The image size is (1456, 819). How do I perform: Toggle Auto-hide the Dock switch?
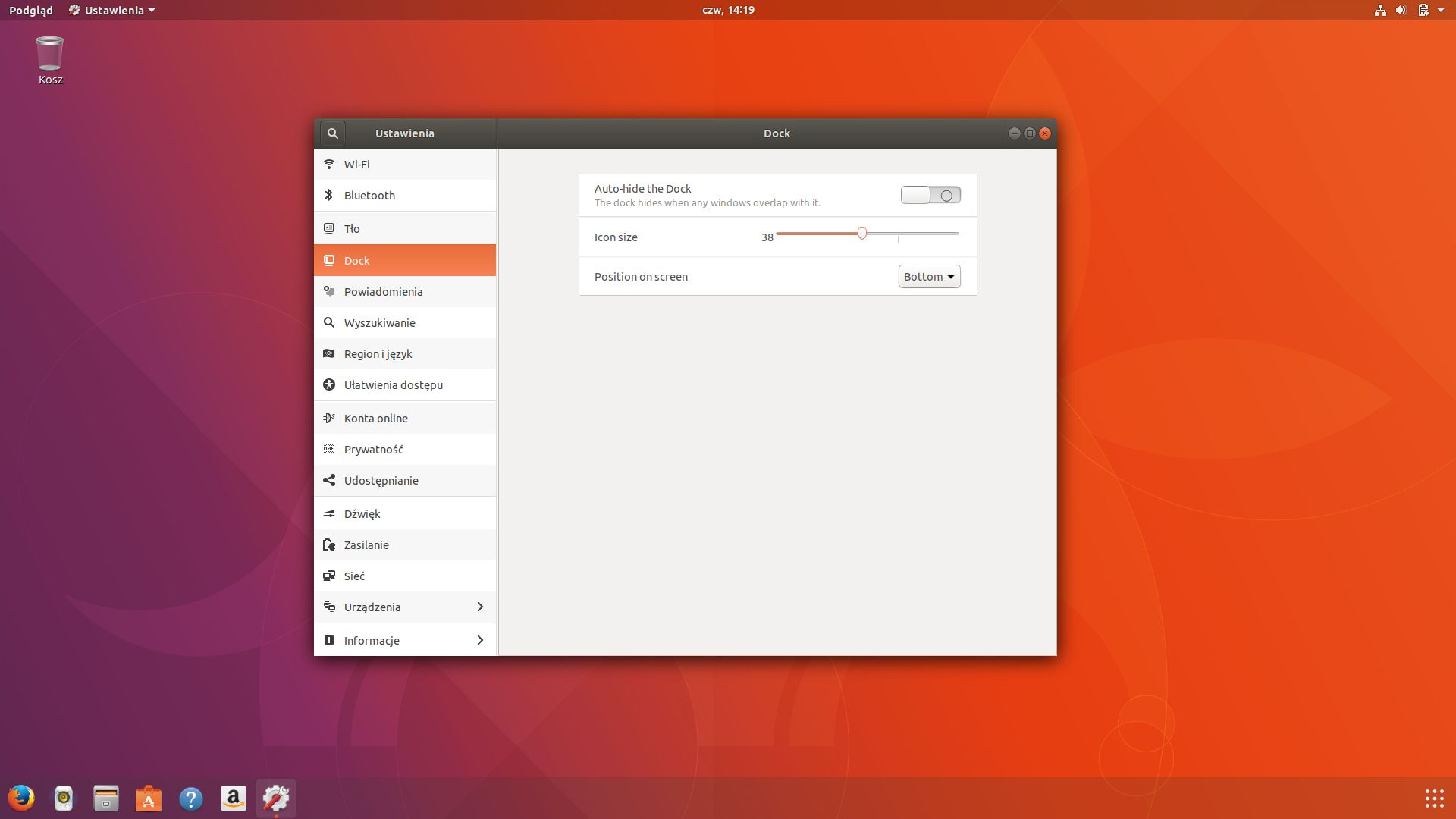click(x=930, y=195)
